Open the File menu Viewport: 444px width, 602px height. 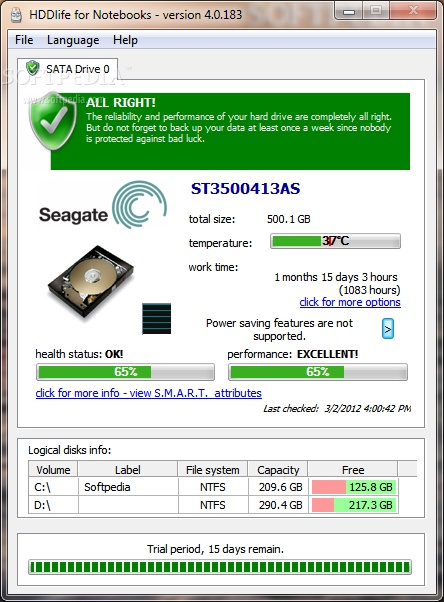point(24,40)
